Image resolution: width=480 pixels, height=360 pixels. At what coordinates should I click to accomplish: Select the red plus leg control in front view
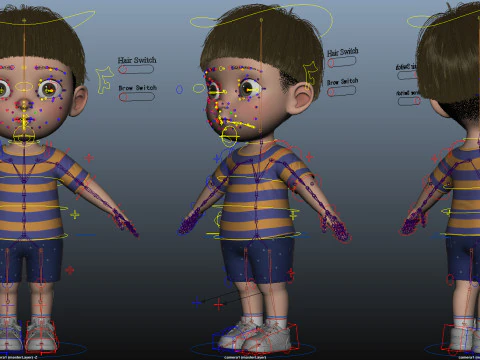click(x=70, y=270)
